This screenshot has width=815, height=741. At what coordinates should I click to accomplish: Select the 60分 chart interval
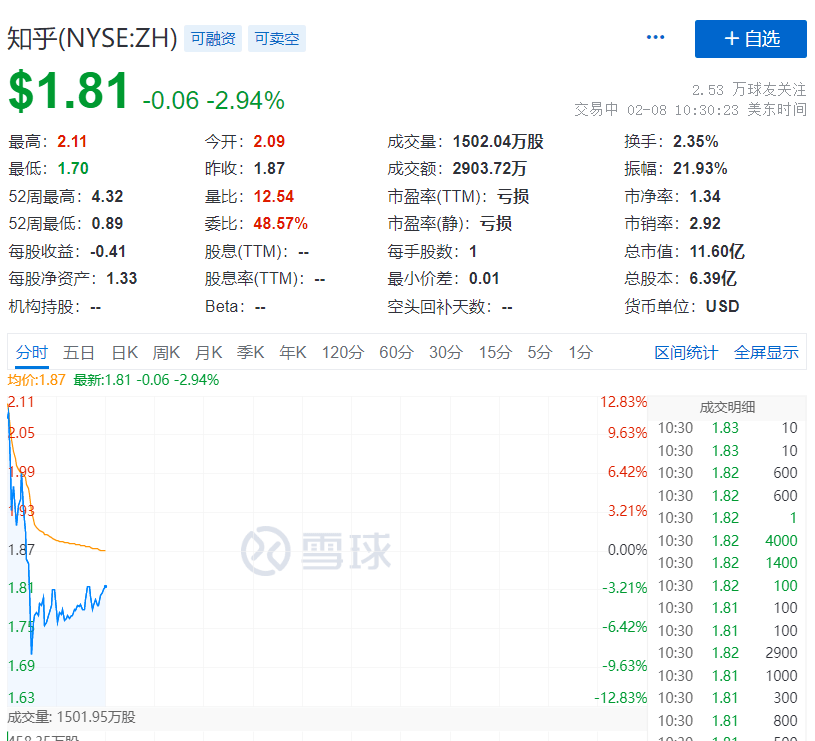tap(396, 352)
